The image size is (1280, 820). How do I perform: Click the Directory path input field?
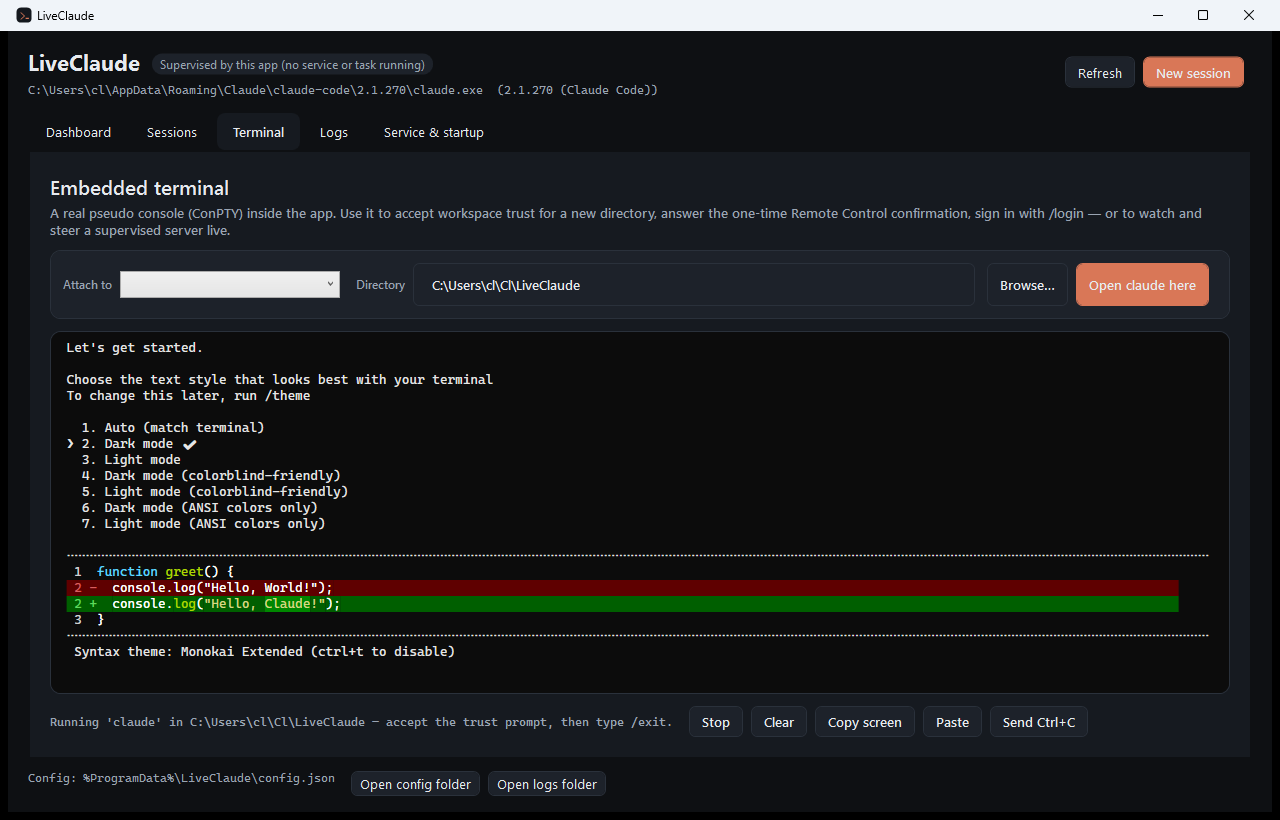694,285
